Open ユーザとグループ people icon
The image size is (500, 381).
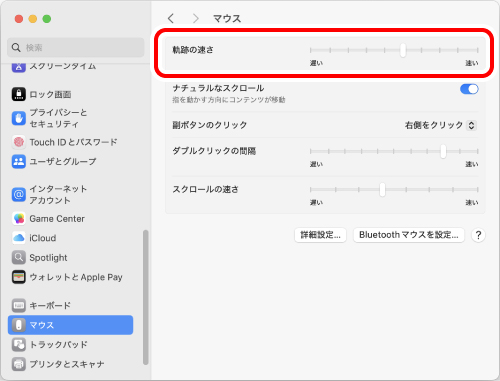19,162
